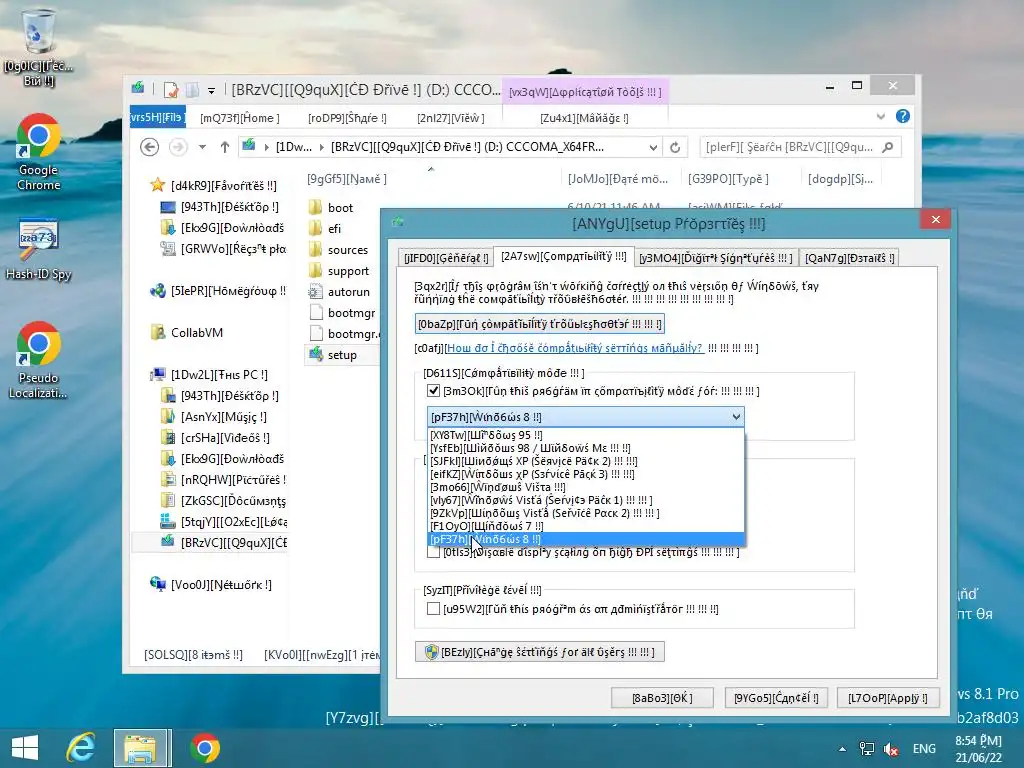The height and width of the screenshot is (768, 1024).
Task: Click Cancel in setup Properties
Action: coord(776,698)
